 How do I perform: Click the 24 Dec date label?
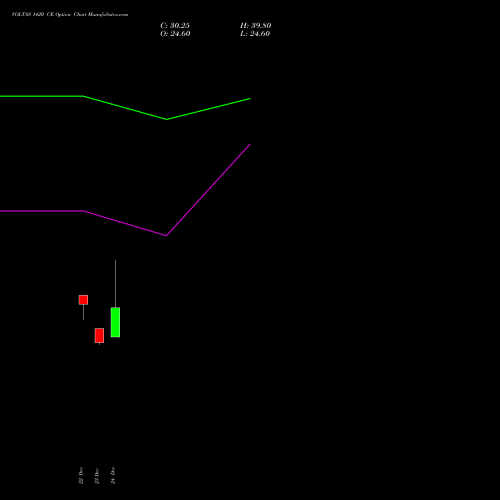pos(113,475)
